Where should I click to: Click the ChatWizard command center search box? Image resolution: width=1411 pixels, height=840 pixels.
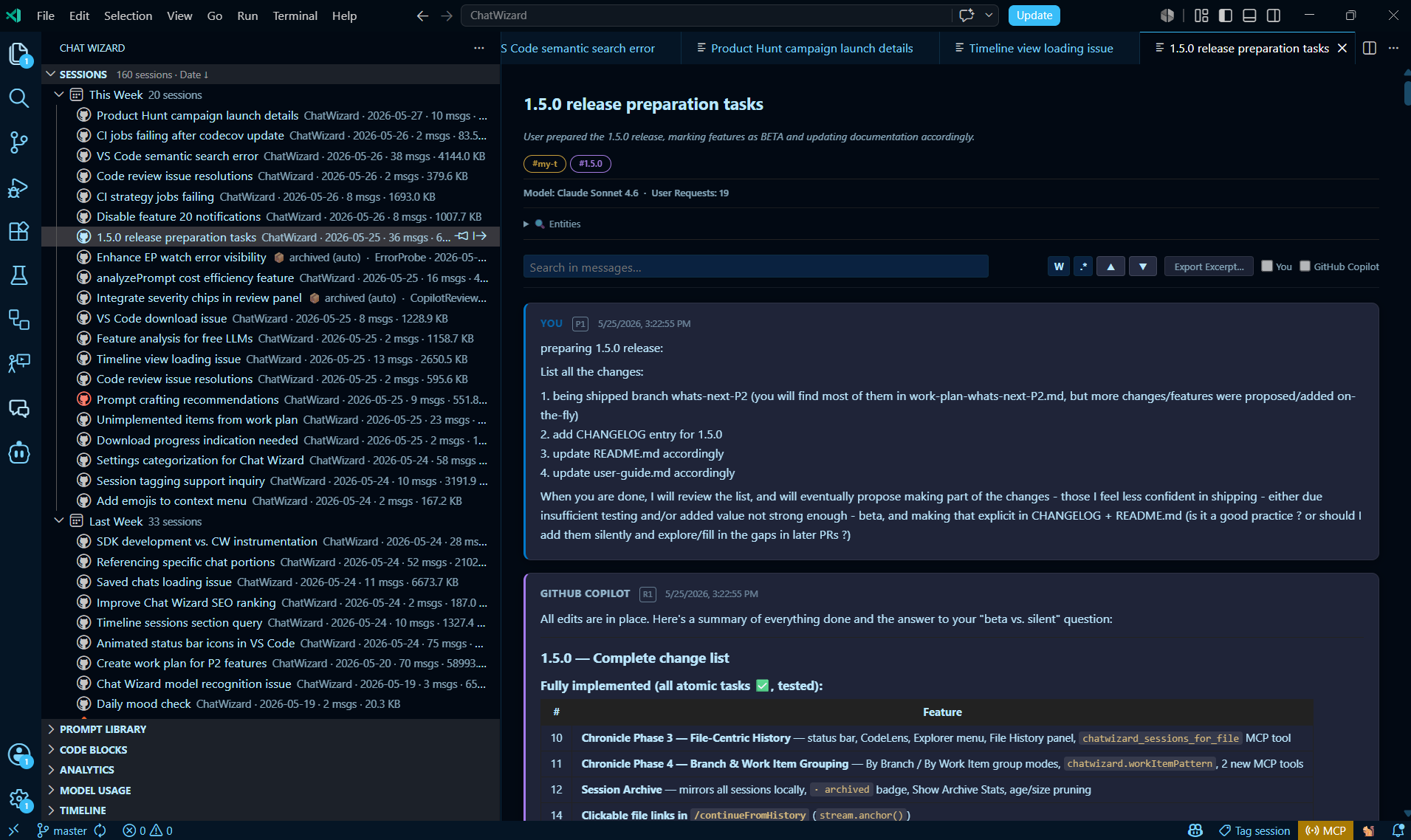[706, 16]
